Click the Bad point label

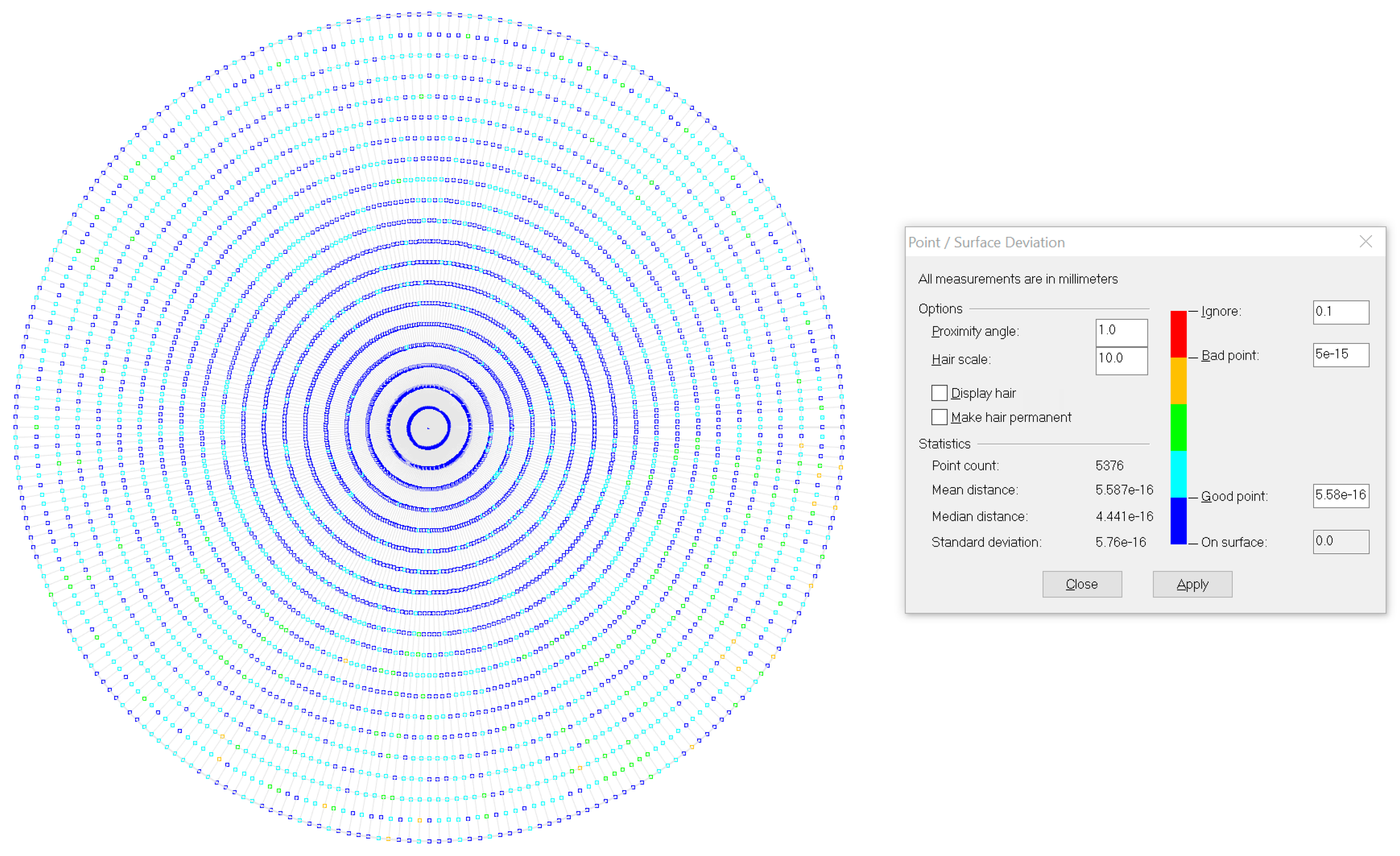[x=1230, y=355]
